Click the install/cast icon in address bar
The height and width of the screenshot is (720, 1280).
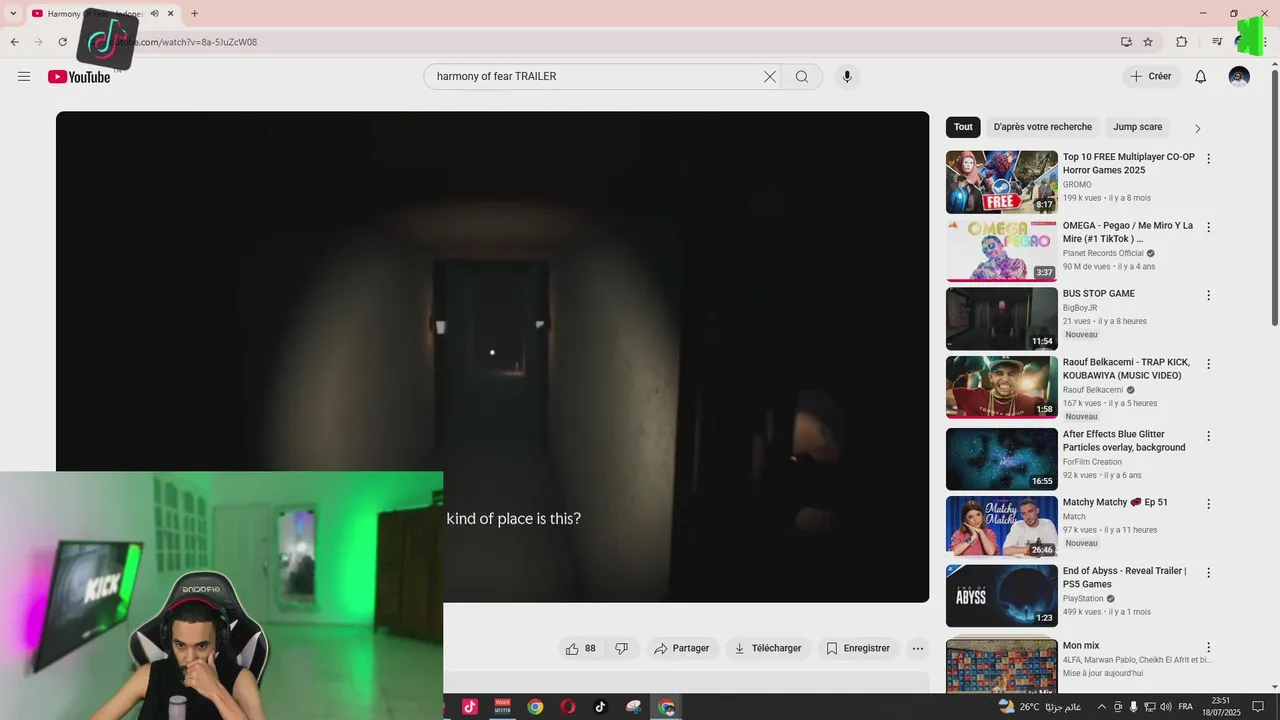click(x=1126, y=42)
